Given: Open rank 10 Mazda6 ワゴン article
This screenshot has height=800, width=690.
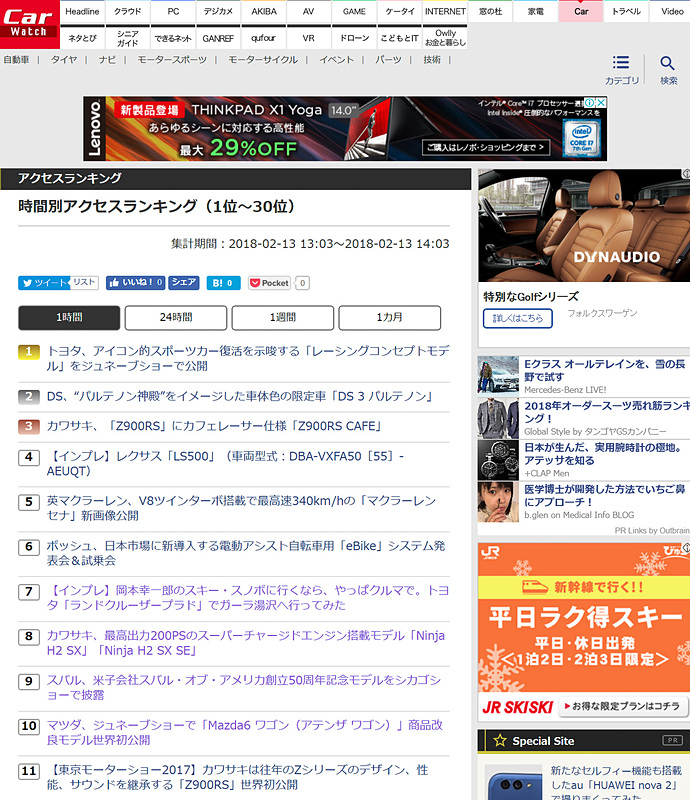Looking at the screenshot, I should (244, 732).
